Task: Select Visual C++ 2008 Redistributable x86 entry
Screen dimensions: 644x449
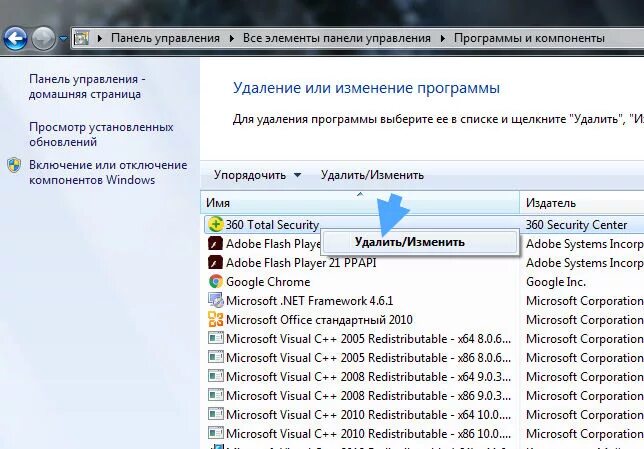Action: (368, 395)
